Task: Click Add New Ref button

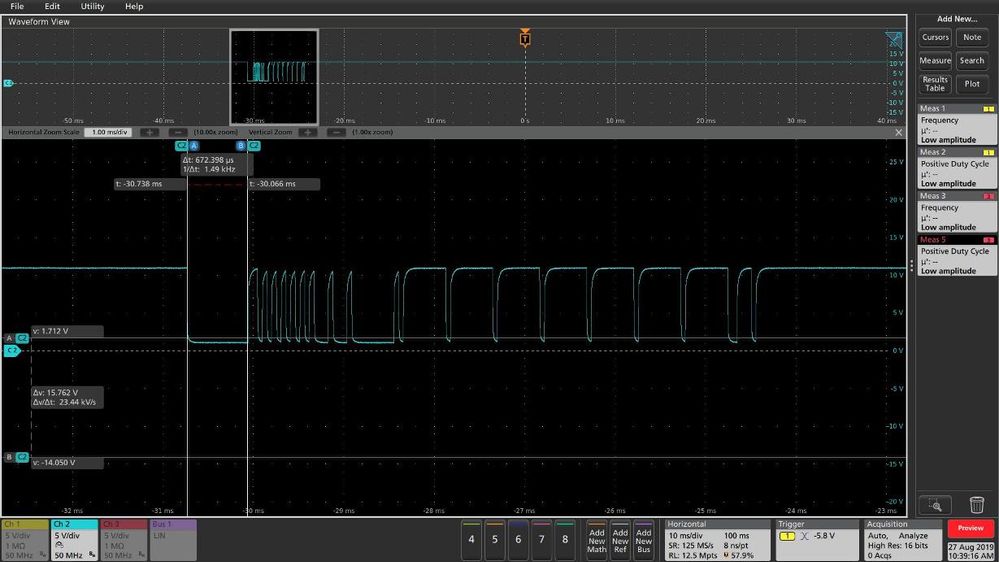Action: [620, 540]
